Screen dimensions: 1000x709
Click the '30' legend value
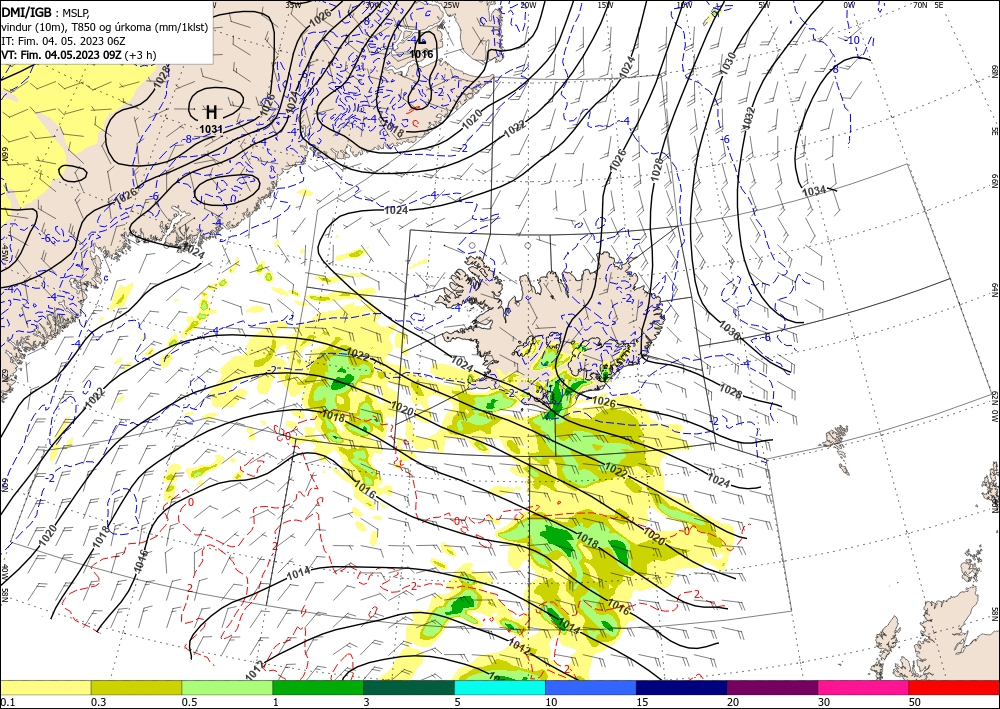[x=825, y=701]
